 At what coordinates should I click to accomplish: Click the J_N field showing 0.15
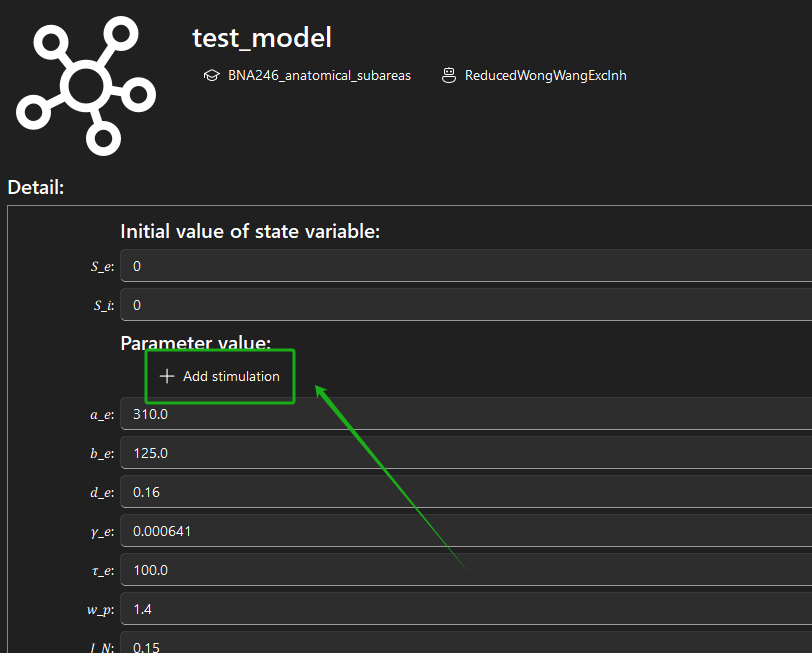pyautogui.click(x=466, y=643)
